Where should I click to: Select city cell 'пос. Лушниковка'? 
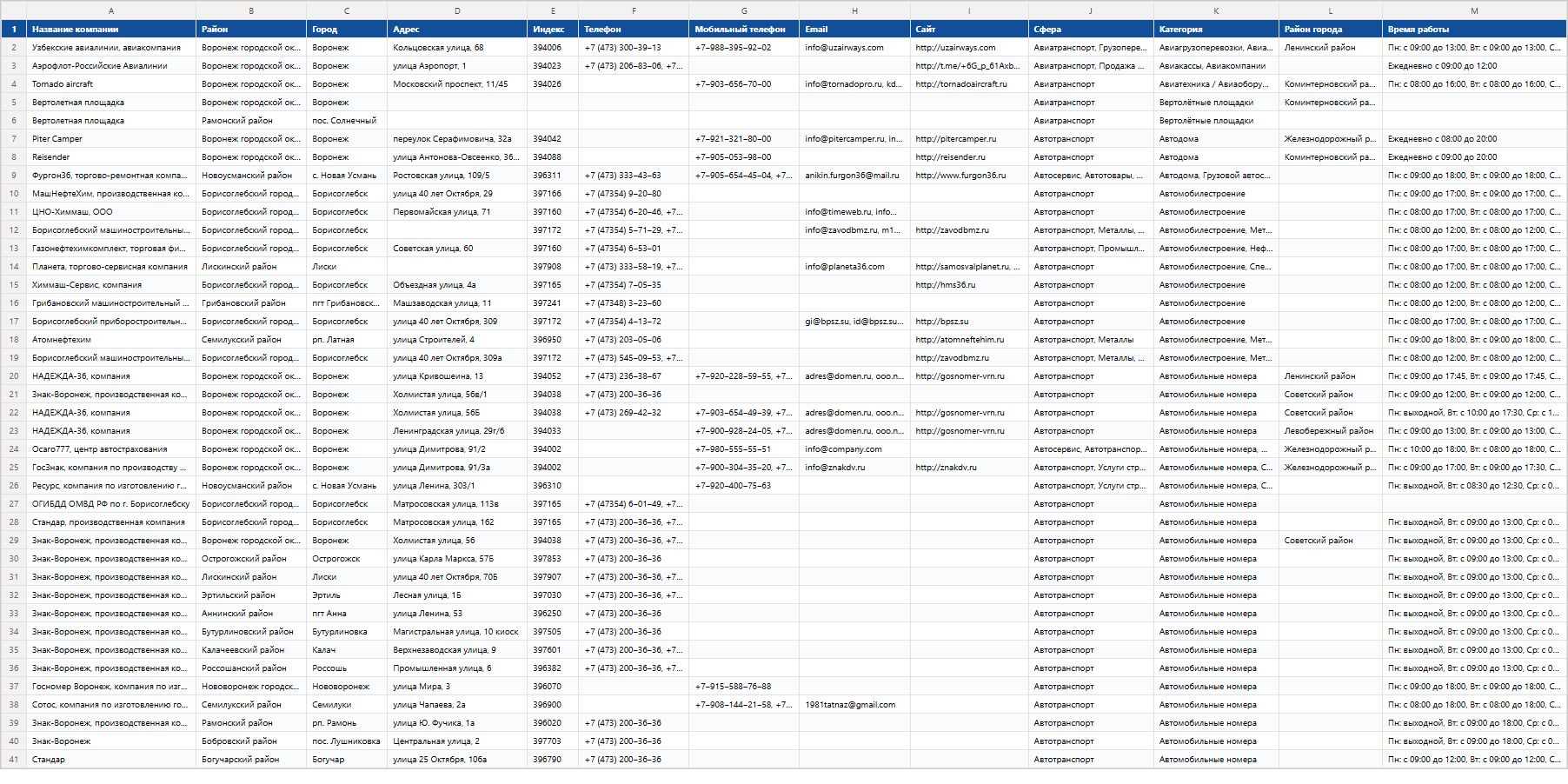[347, 741]
